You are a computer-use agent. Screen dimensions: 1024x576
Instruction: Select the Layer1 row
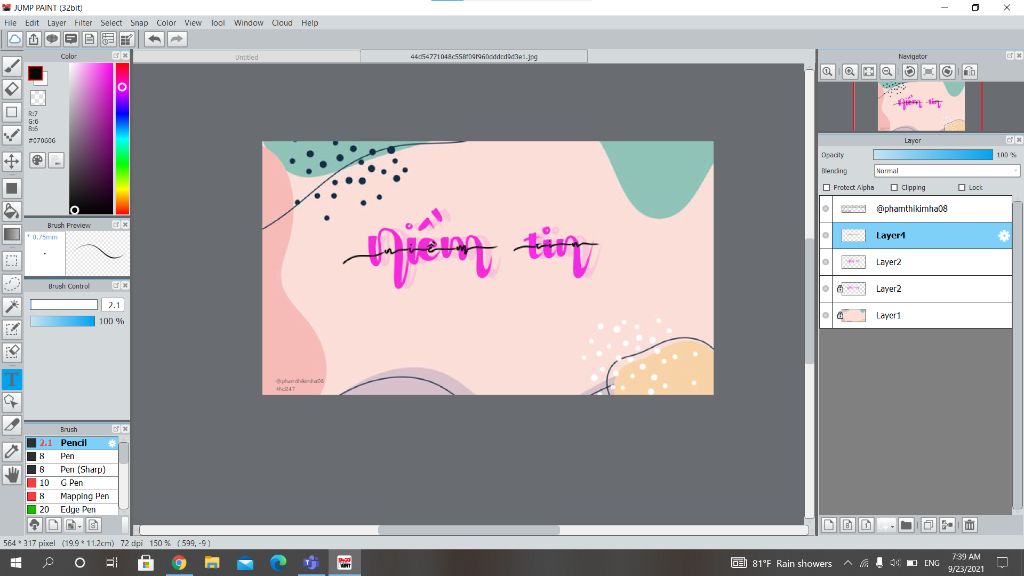916,315
